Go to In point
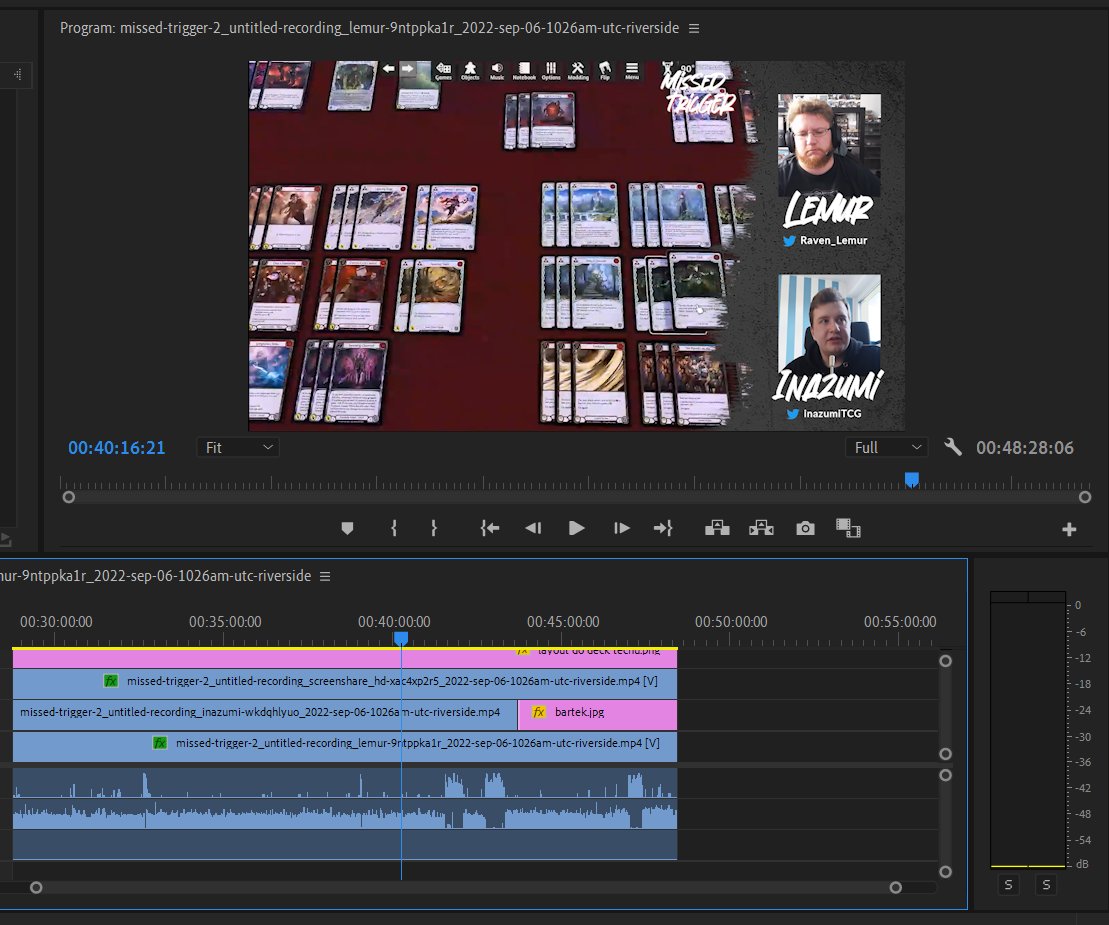Viewport: 1109px width, 925px height. point(489,528)
